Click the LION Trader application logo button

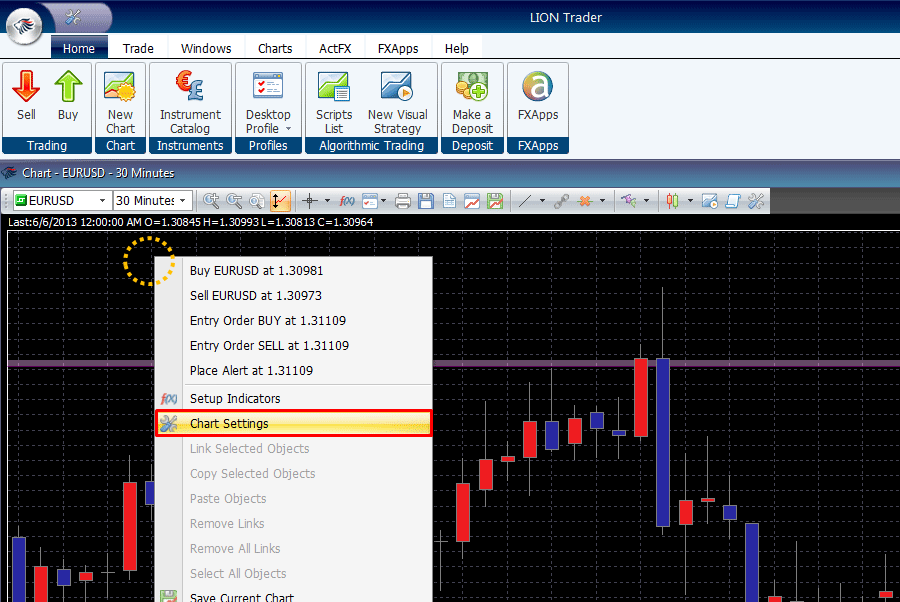pos(24,25)
